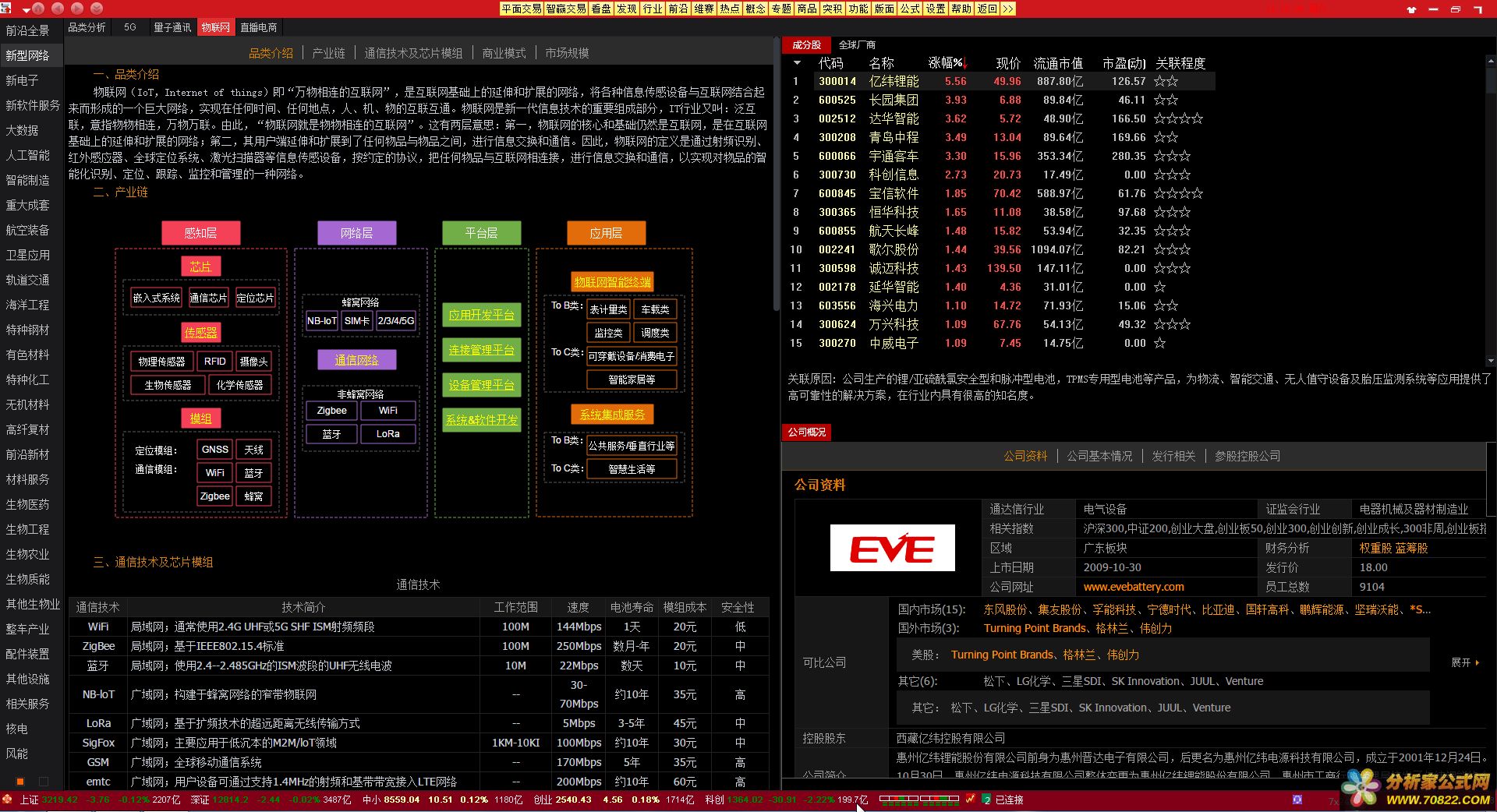The image size is (1497, 812).
Task: Switch to the 5G tab
Action: 130,27
